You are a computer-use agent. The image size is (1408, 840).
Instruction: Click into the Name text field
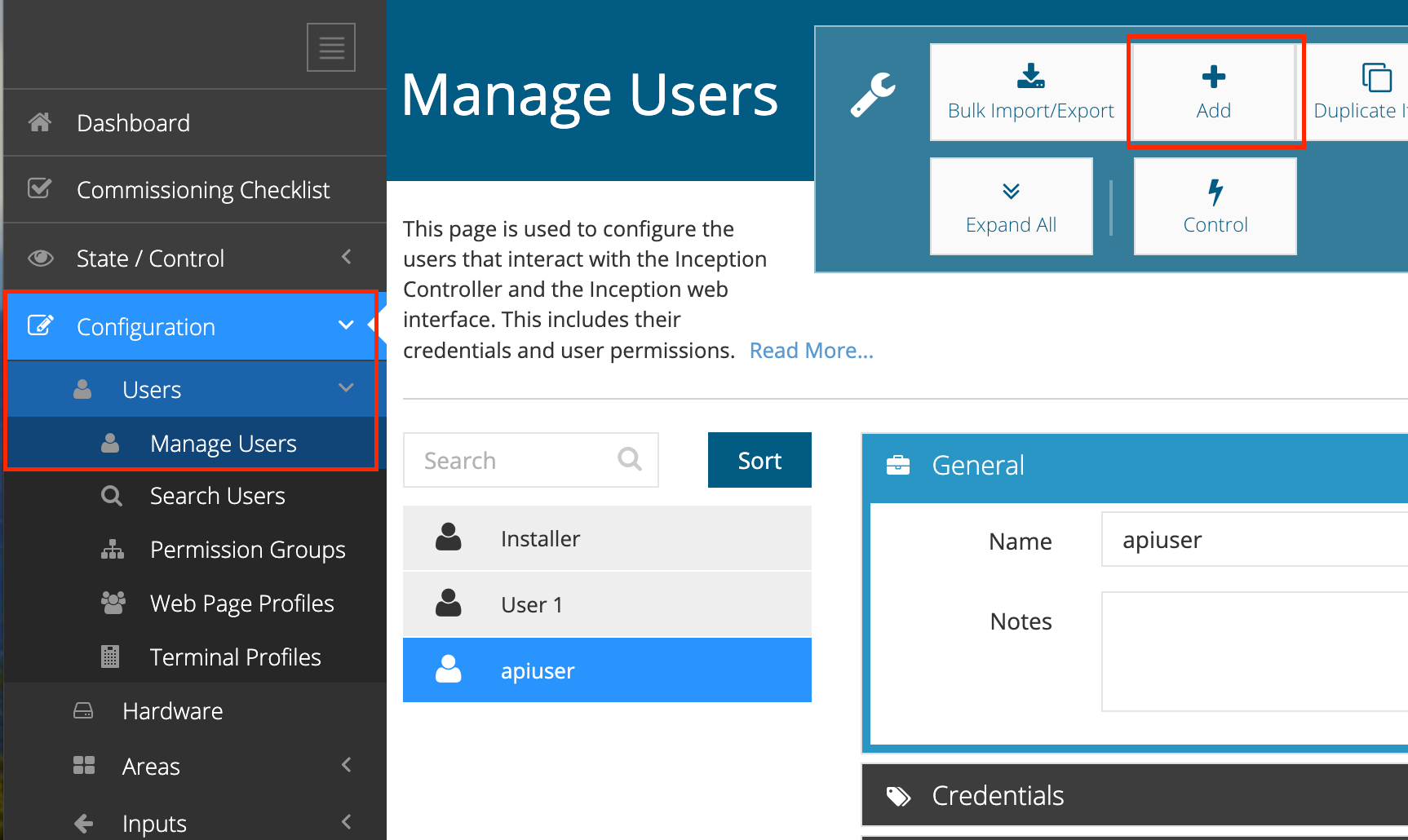click(1253, 540)
